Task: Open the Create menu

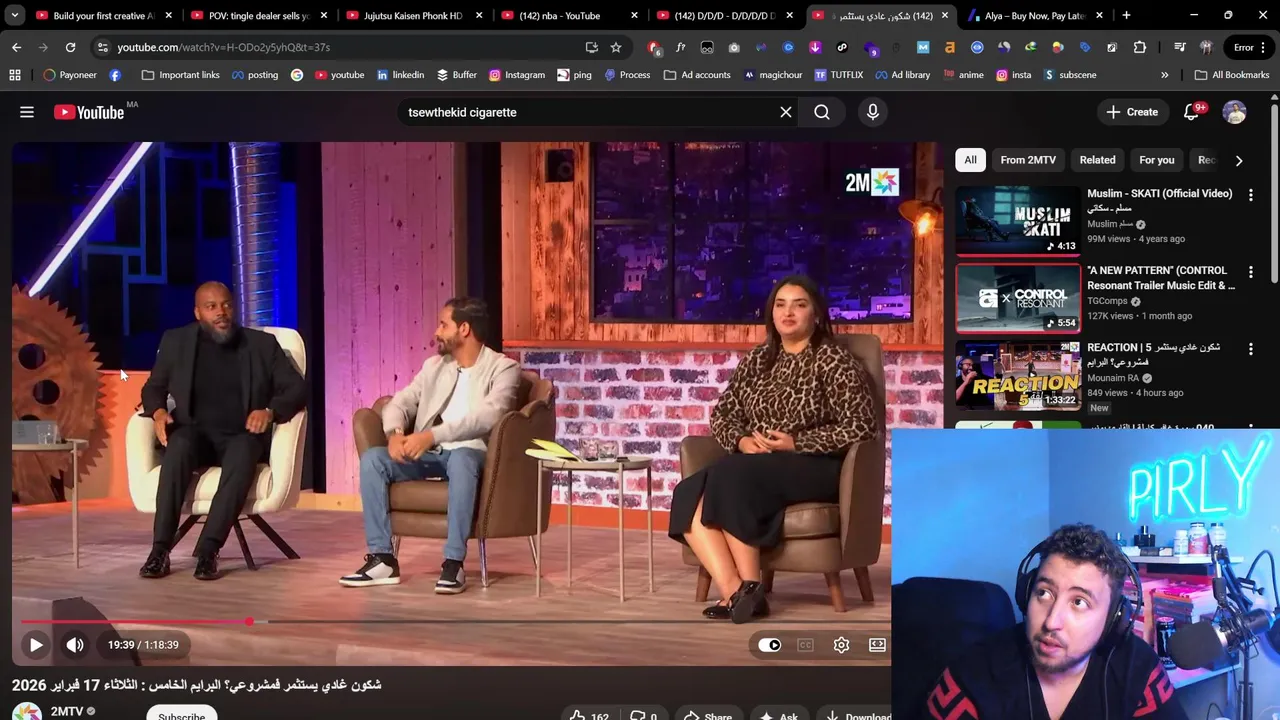Action: click(1132, 112)
